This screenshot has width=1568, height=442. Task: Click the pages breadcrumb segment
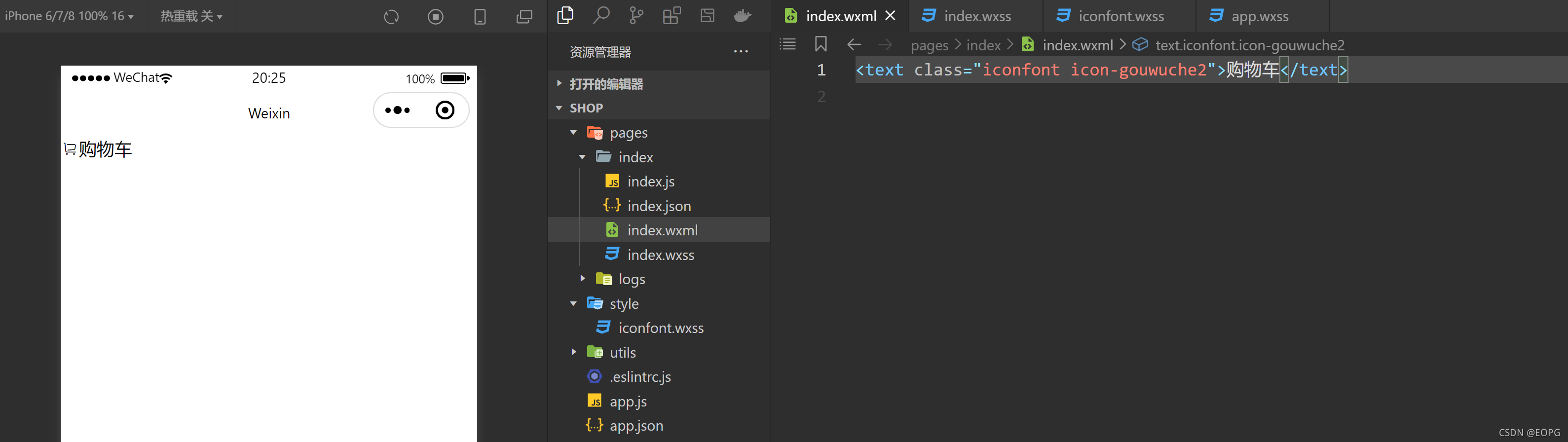tap(930, 45)
